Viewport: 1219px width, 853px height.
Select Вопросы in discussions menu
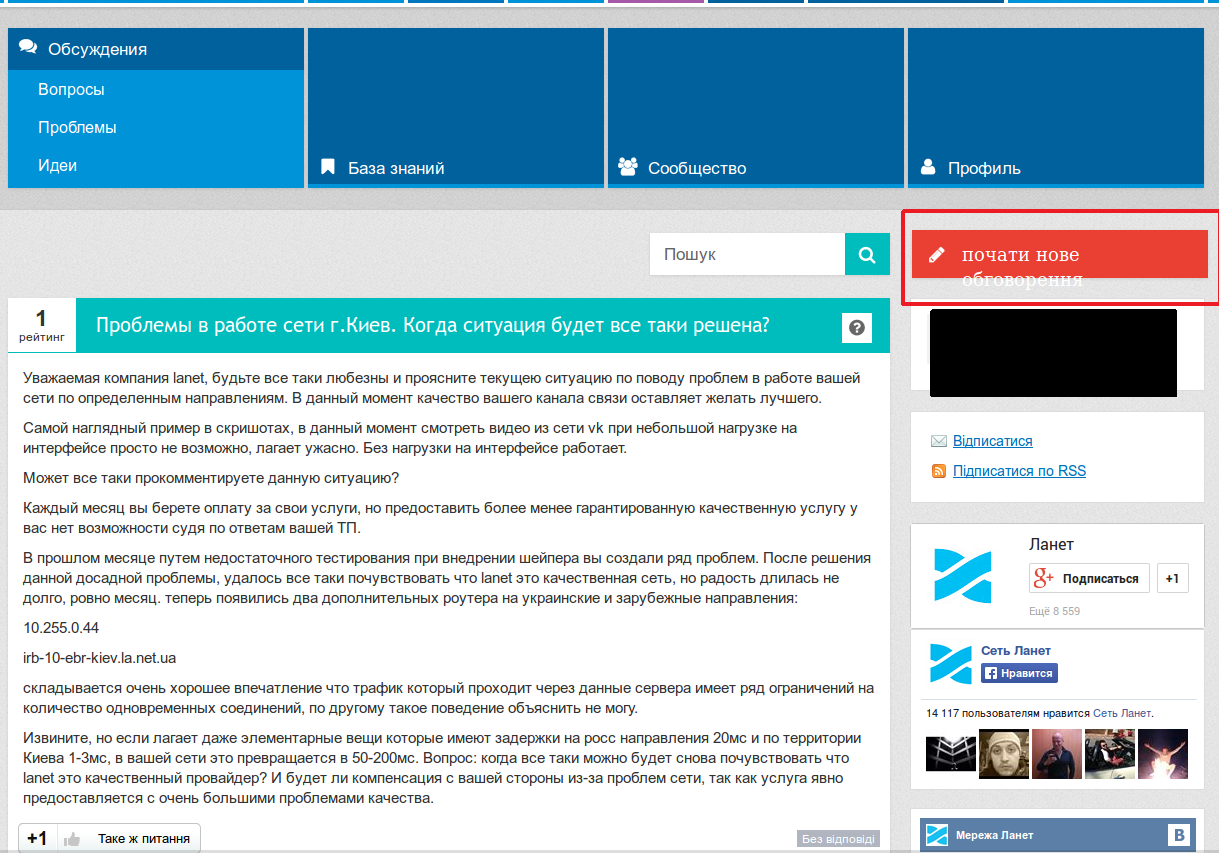point(71,90)
